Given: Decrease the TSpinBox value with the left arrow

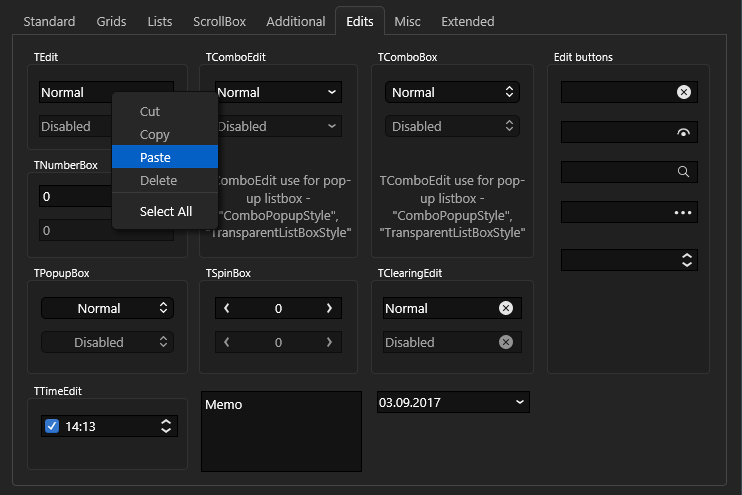Looking at the screenshot, I should 227,308.
